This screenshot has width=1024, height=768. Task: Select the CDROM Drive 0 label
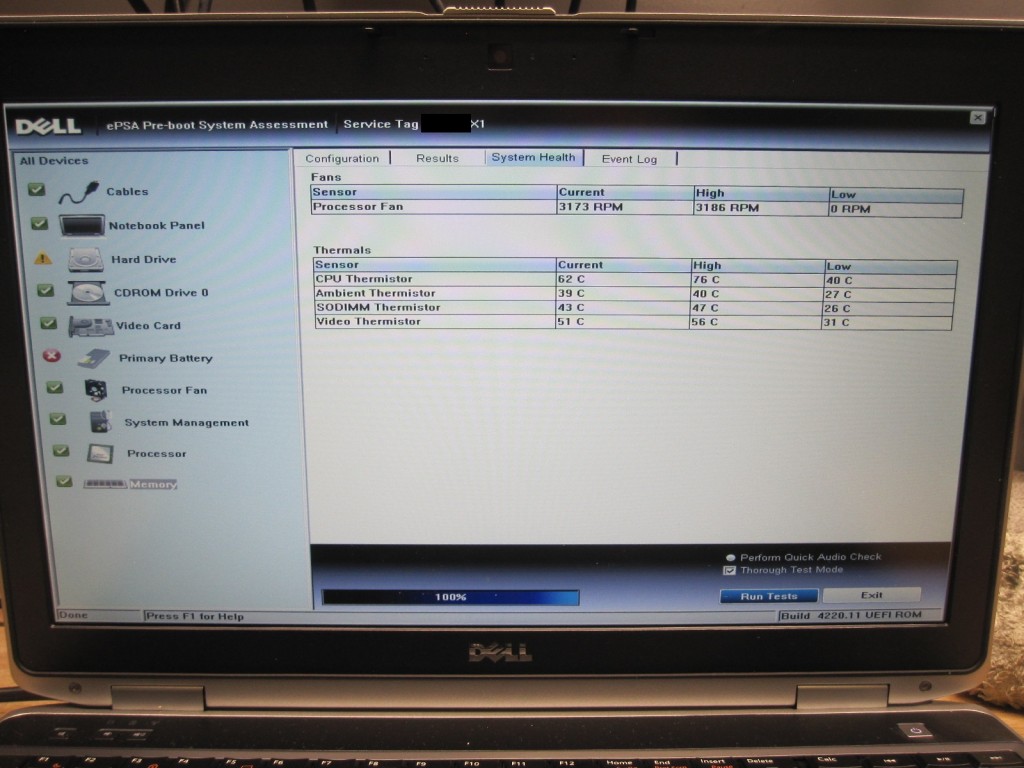(x=161, y=293)
